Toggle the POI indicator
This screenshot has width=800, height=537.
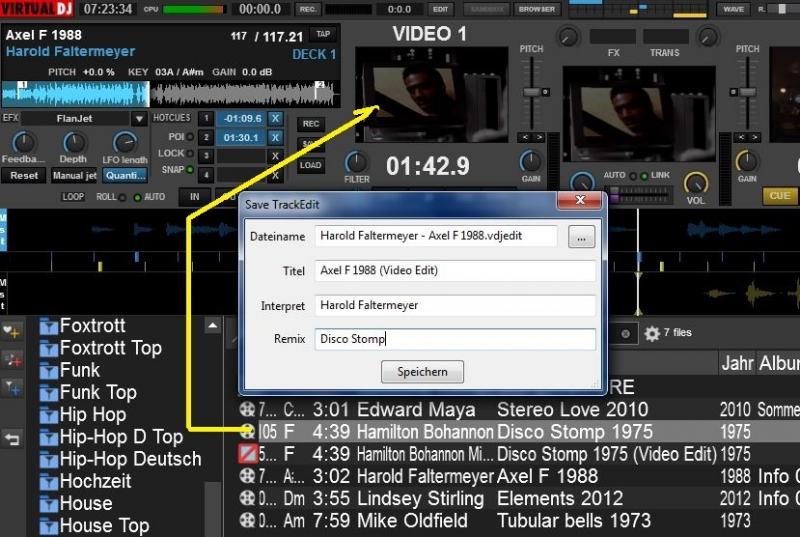pos(190,137)
